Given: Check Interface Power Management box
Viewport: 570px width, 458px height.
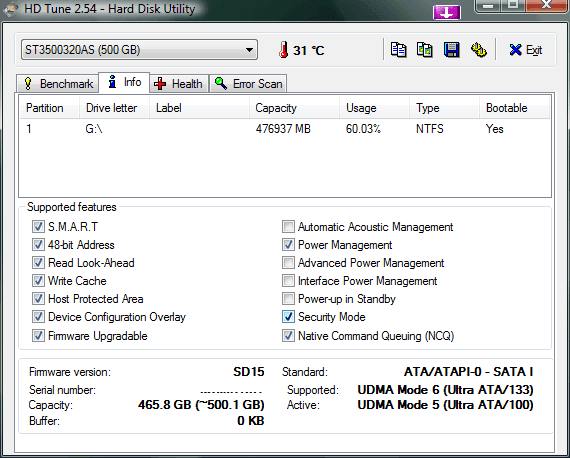Looking at the screenshot, I should pos(288,281).
